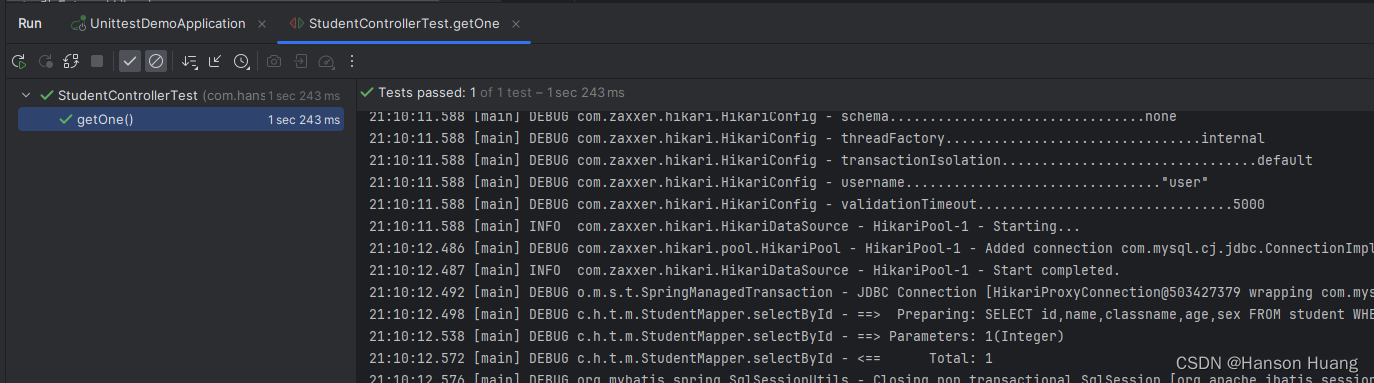The image size is (1374, 383).
Task: Collapse the StudentControllerTest tree node
Action: pyautogui.click(x=27, y=96)
